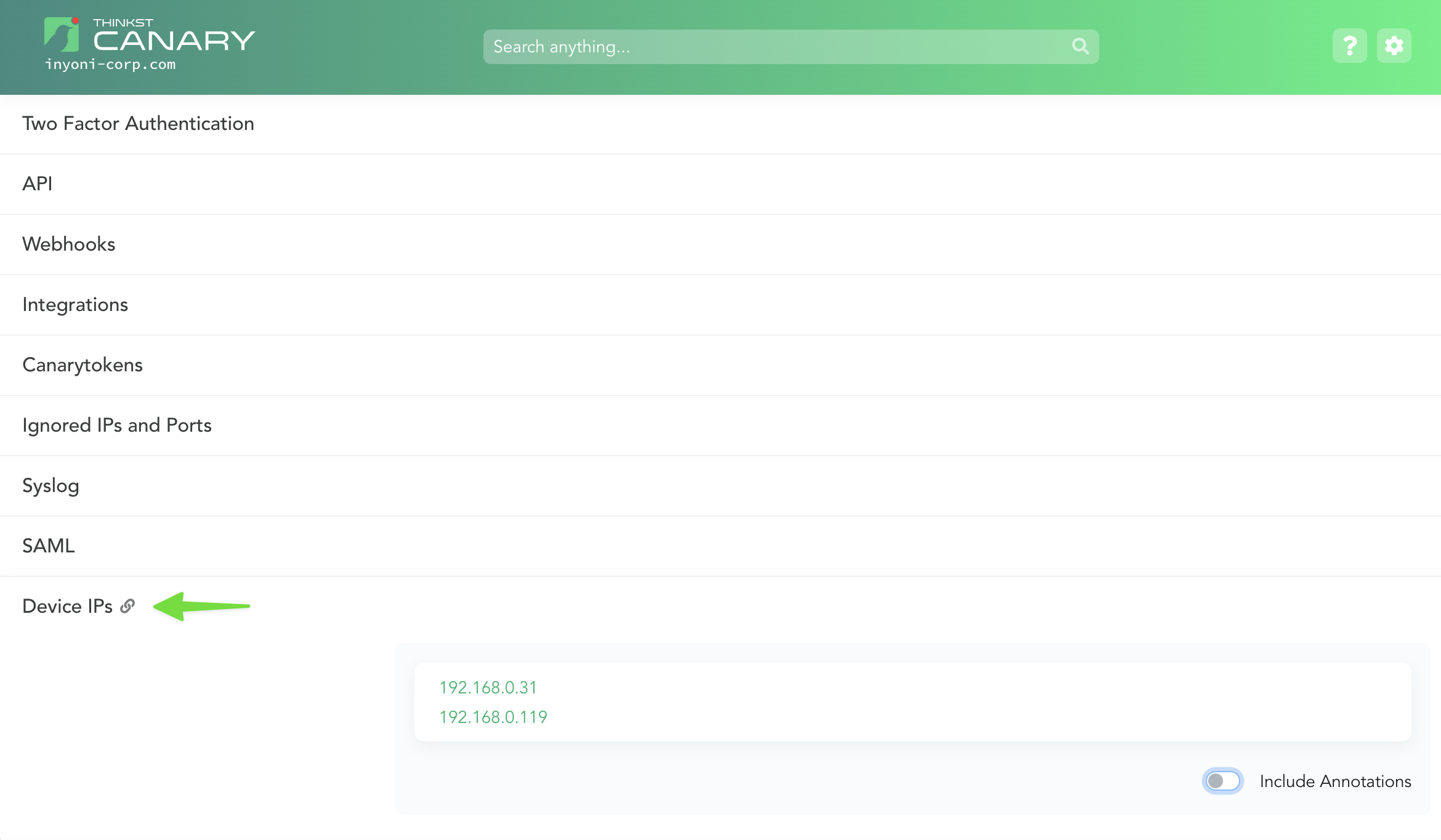Copy the Device IPs anchor link icon

click(127, 606)
